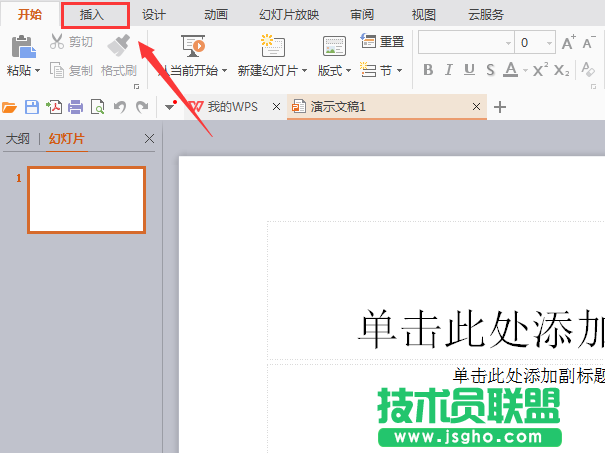The height and width of the screenshot is (453, 605).
Task: Open the 从当前开始 dropdown arrow
Action: coord(224,71)
